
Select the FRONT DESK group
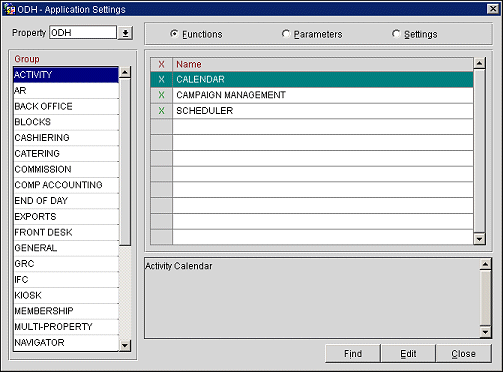click(66, 232)
